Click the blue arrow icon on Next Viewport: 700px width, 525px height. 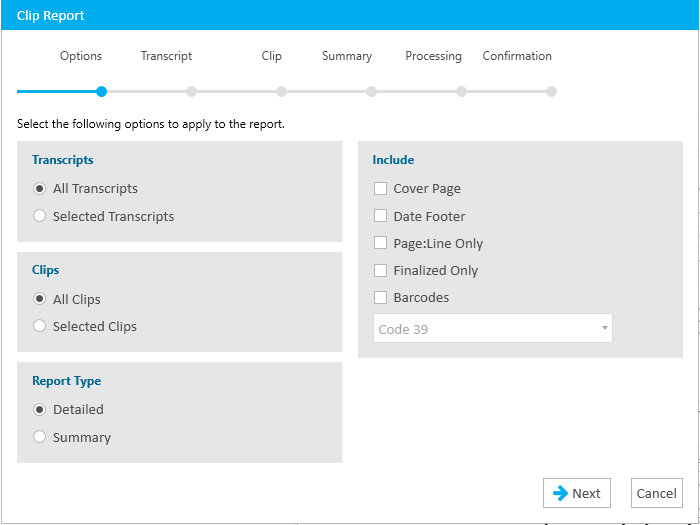click(x=560, y=493)
